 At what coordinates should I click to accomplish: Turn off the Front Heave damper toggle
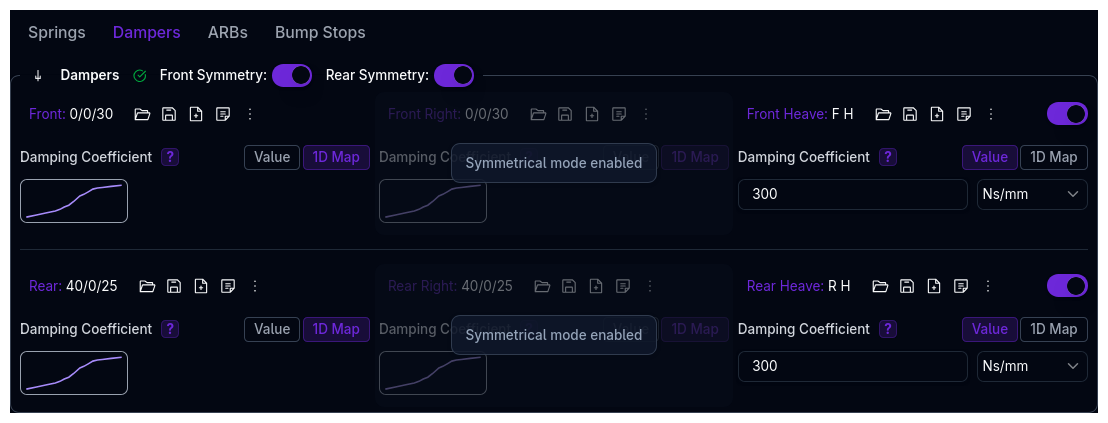[x=1067, y=114]
